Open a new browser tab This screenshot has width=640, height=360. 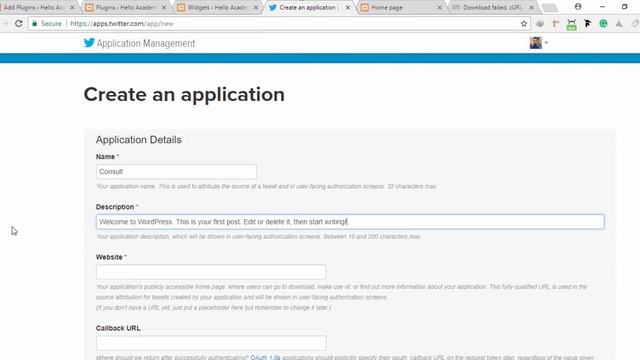[x=549, y=8]
